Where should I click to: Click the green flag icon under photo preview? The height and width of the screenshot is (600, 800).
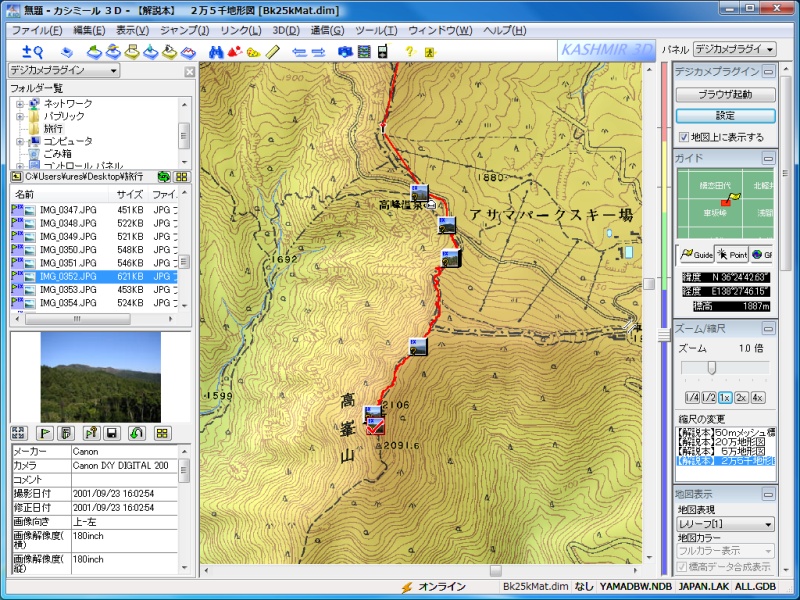(44, 433)
